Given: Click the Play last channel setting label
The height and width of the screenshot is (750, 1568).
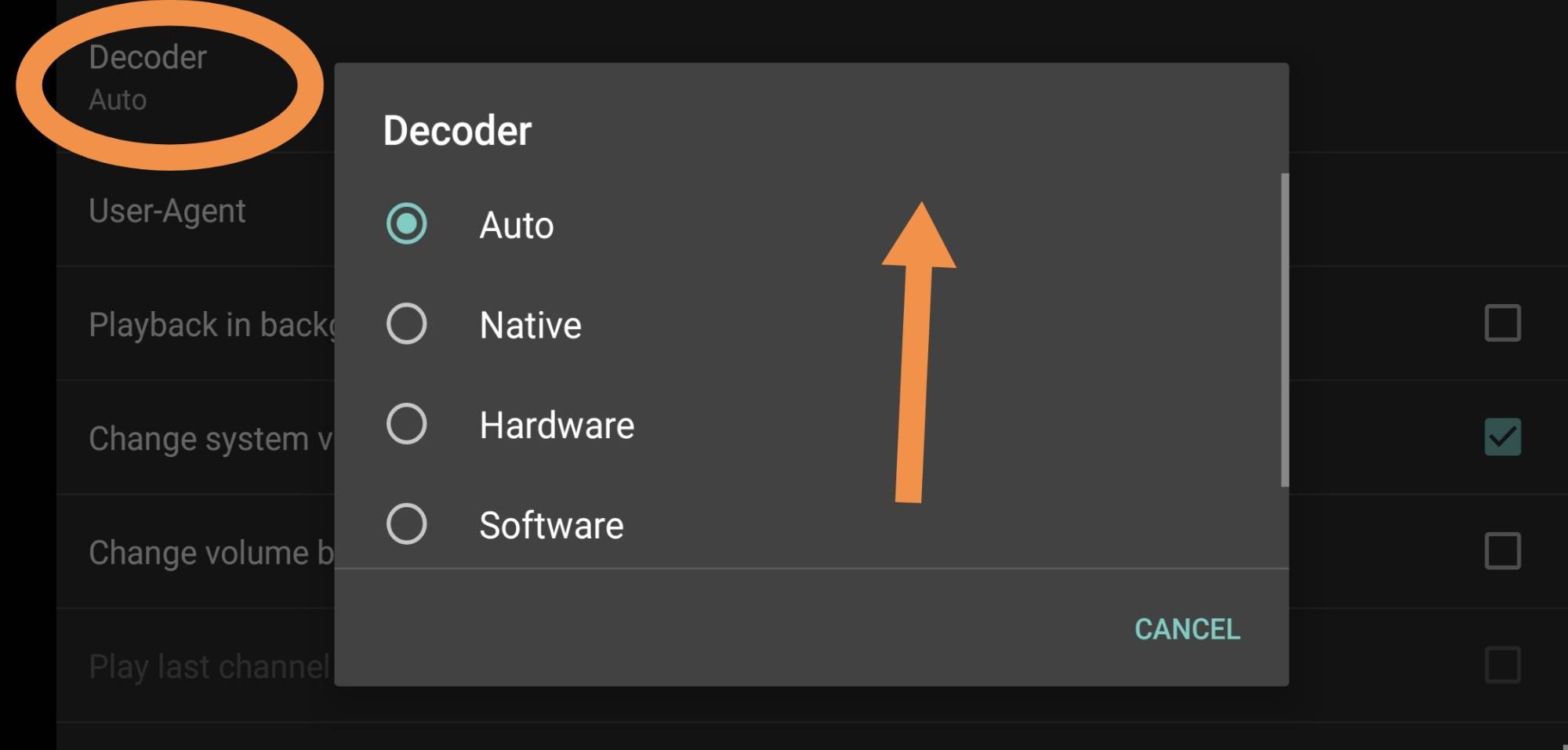Looking at the screenshot, I should pos(209,667).
